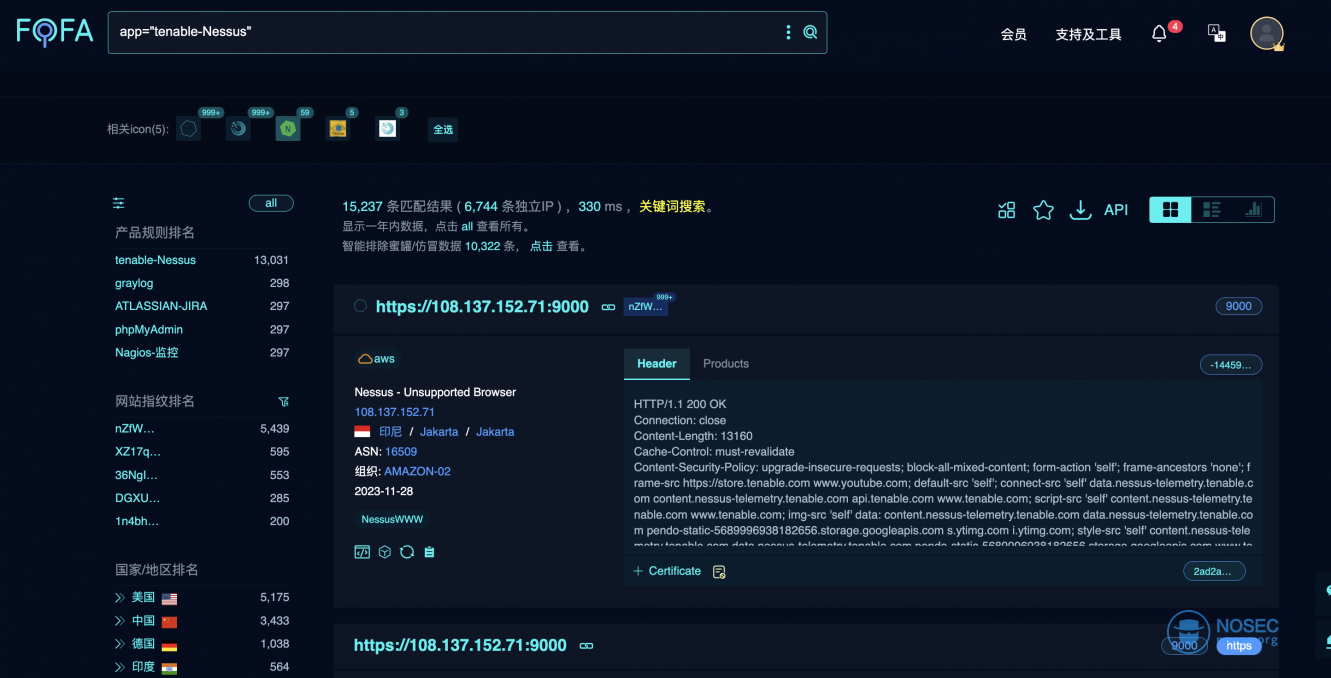Click the https protocol badge on second result
1331x678 pixels.
(x=1239, y=646)
